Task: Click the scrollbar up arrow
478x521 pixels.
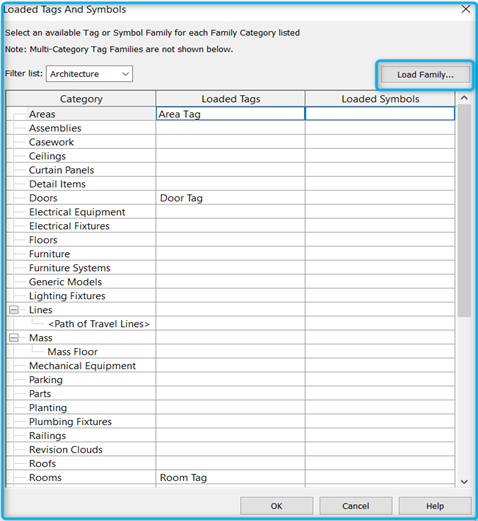Action: [464, 98]
